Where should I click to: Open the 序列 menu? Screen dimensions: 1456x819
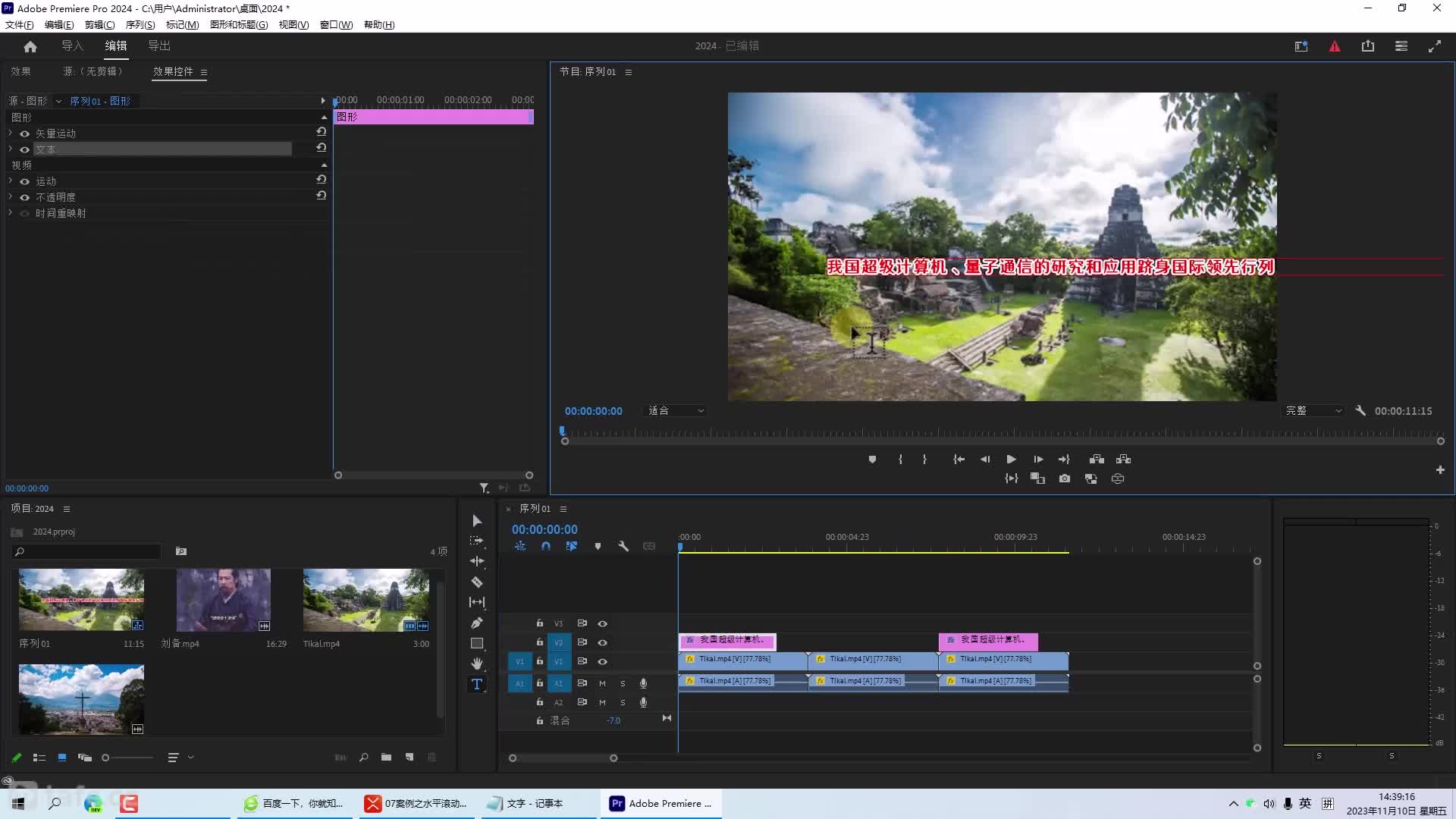[140, 25]
